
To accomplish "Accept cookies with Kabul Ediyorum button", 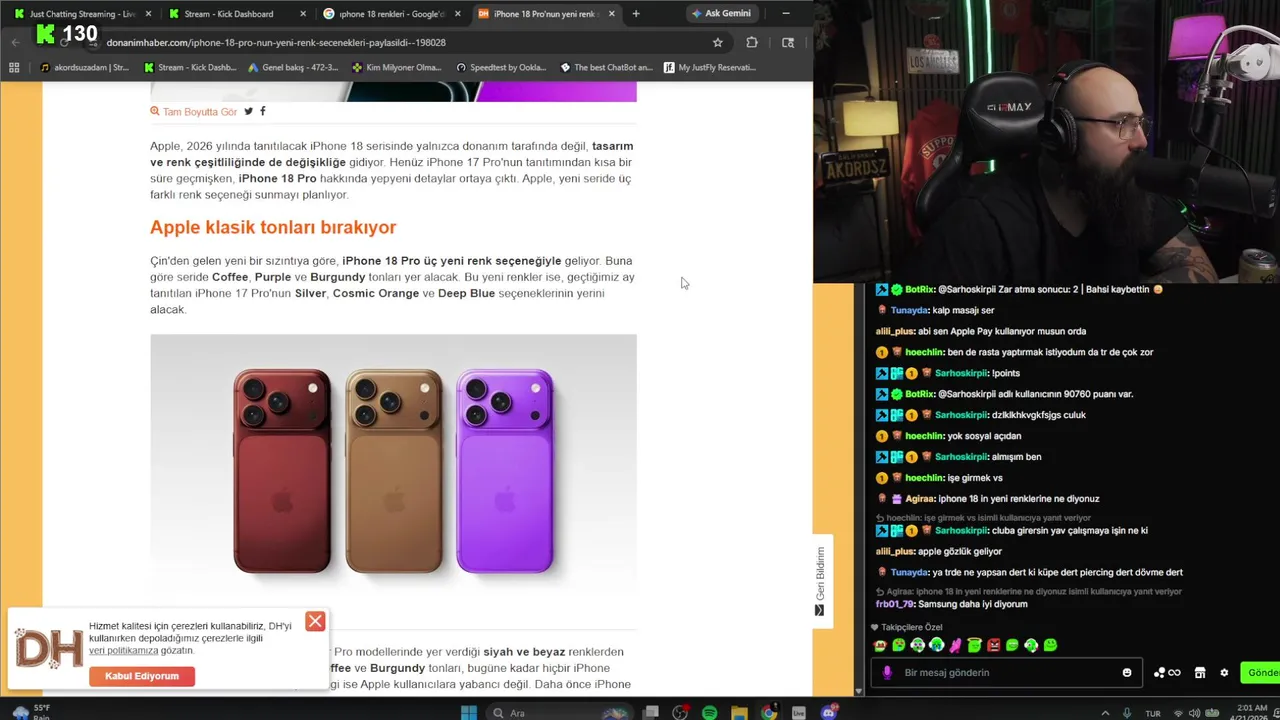I will click(x=142, y=676).
